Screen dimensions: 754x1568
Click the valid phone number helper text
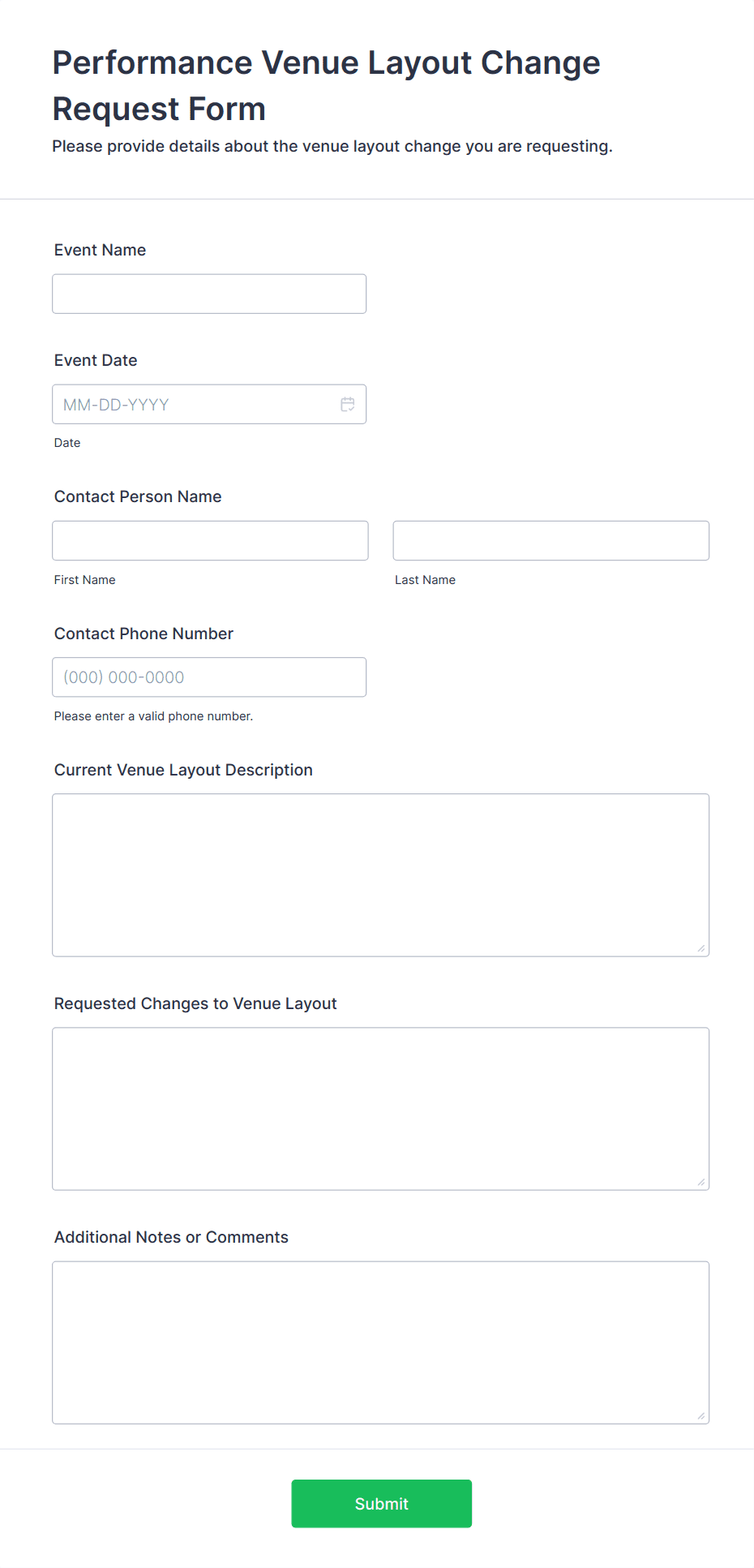[x=153, y=715]
